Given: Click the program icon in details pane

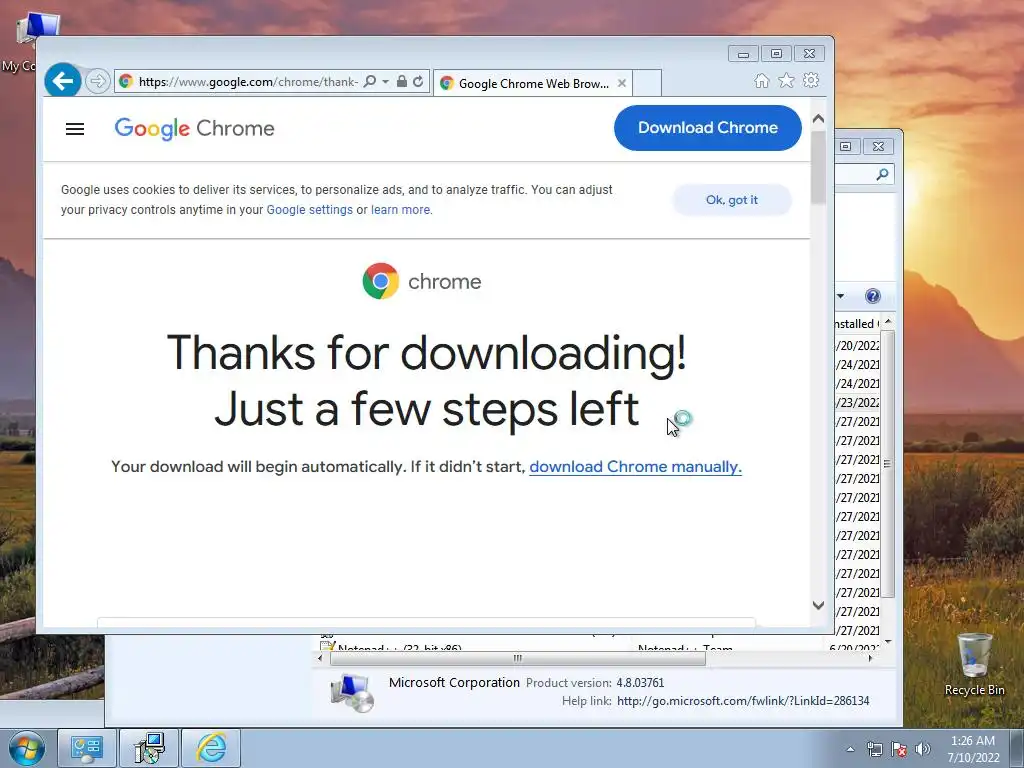Looking at the screenshot, I should click(352, 693).
